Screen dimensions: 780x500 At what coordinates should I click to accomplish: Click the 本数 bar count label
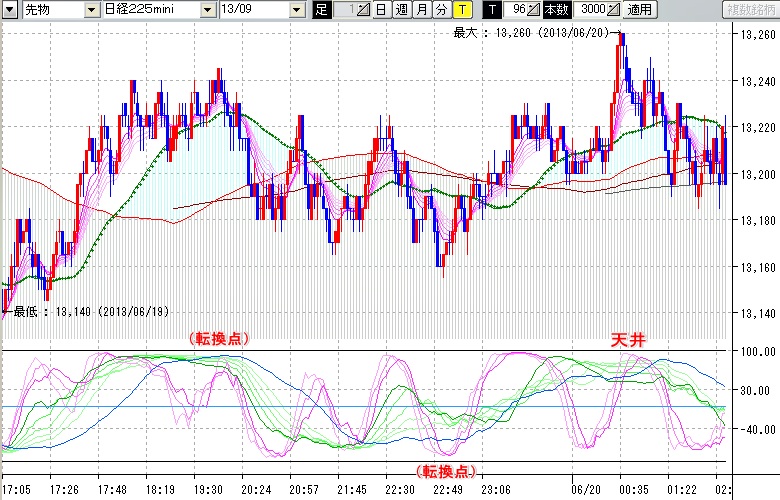point(556,10)
